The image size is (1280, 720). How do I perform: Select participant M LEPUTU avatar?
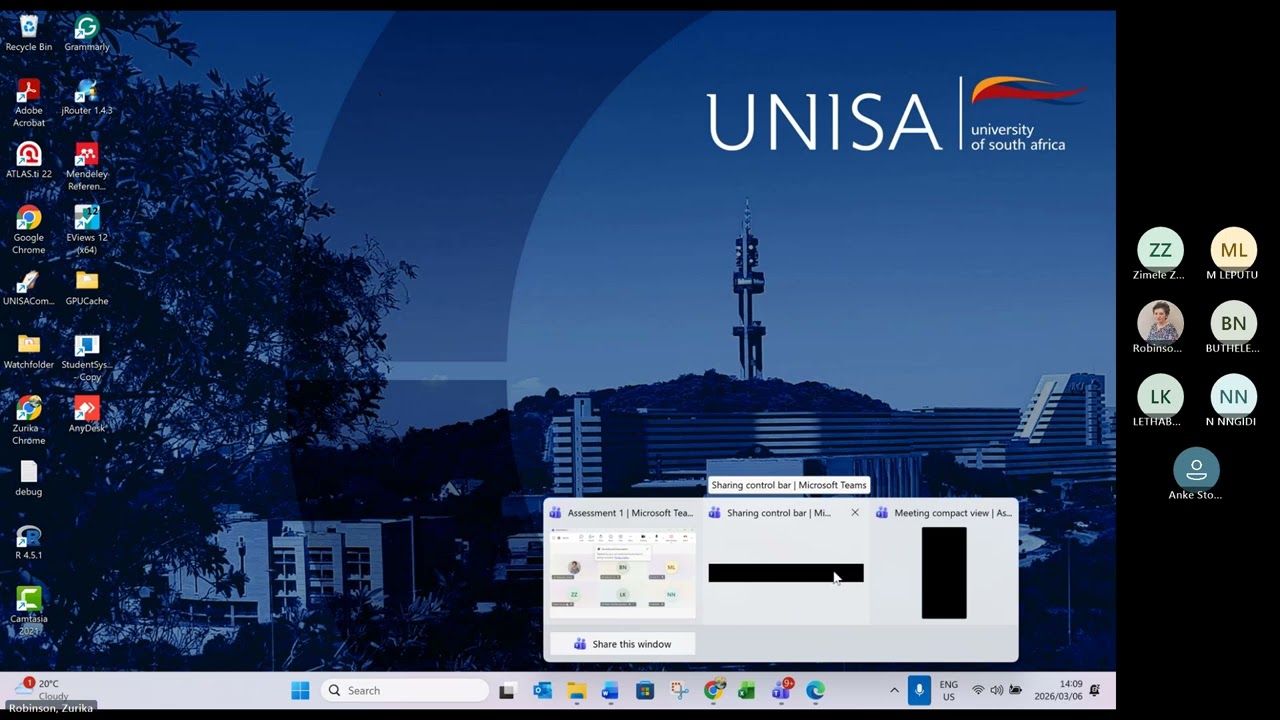[x=1233, y=250]
